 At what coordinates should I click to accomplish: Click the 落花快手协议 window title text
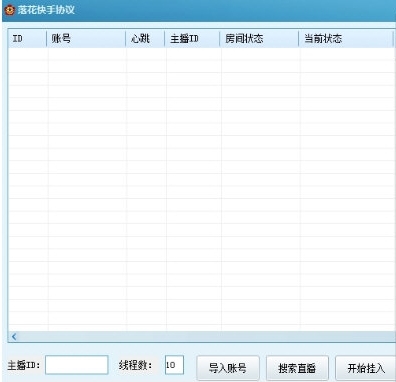46,10
